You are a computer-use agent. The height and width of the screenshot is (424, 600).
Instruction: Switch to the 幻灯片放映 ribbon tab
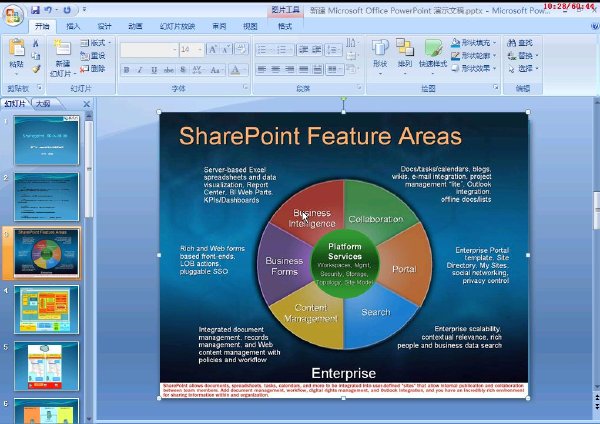[177, 26]
